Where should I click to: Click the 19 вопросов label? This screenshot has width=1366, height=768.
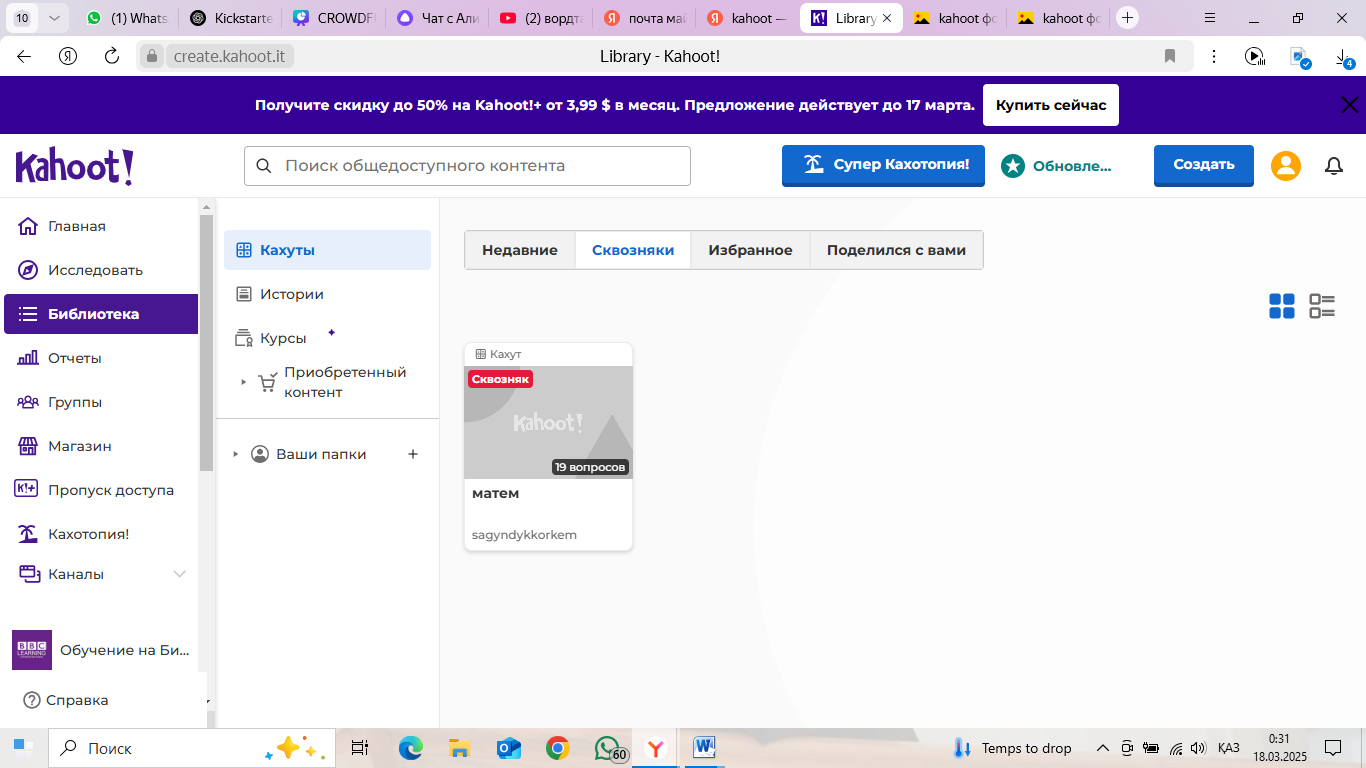click(x=590, y=467)
